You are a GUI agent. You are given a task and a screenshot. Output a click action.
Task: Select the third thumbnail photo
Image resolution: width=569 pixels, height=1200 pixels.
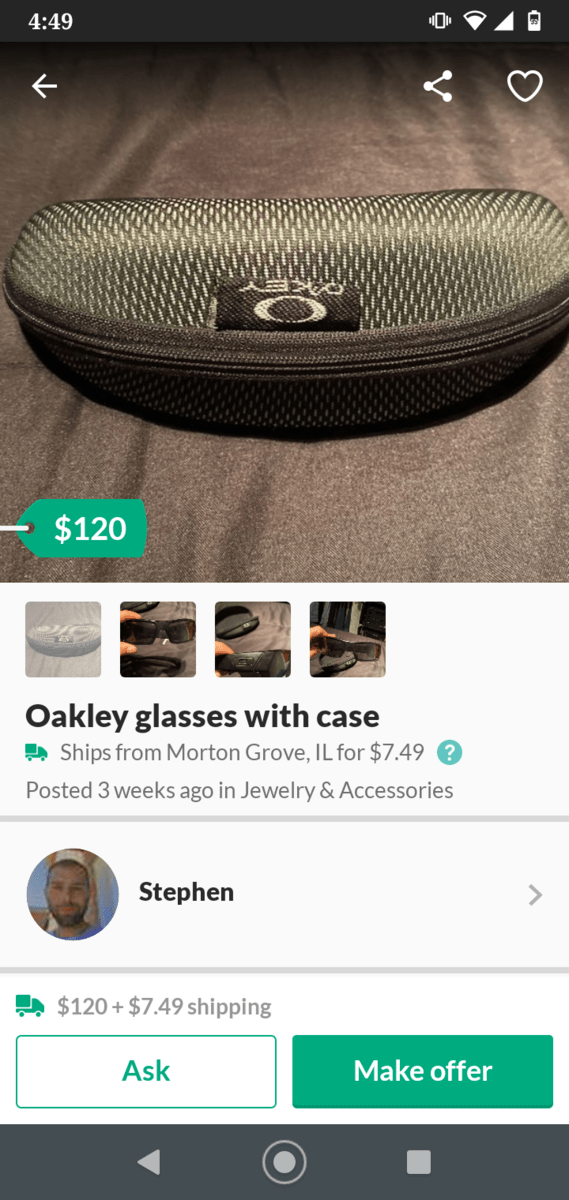point(253,639)
